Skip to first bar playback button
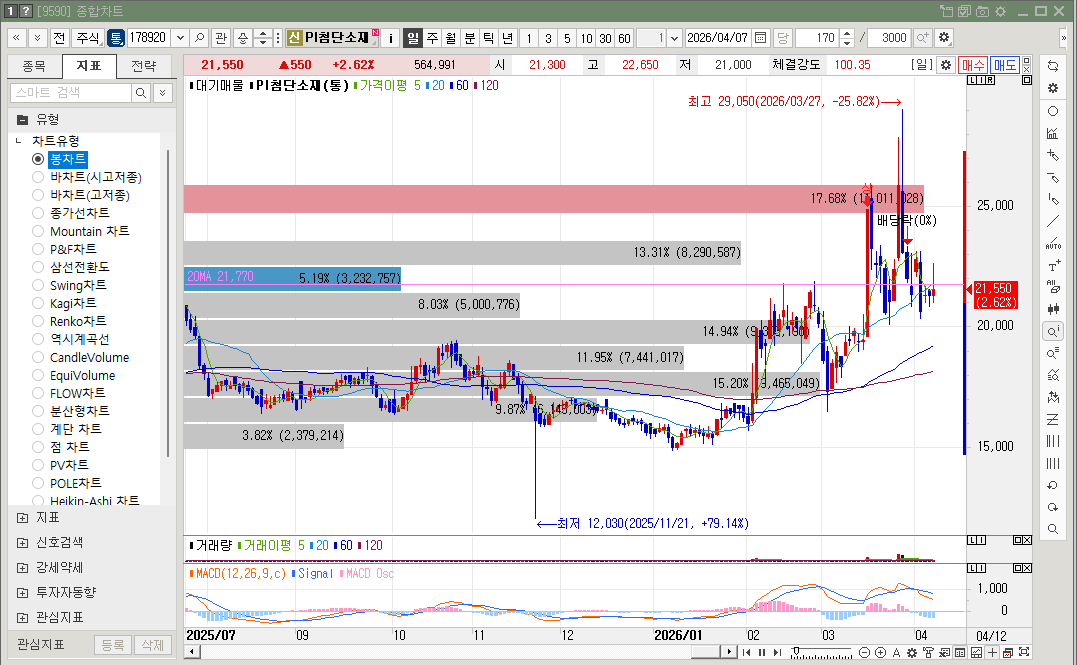This screenshot has width=1077, height=665. (746, 652)
